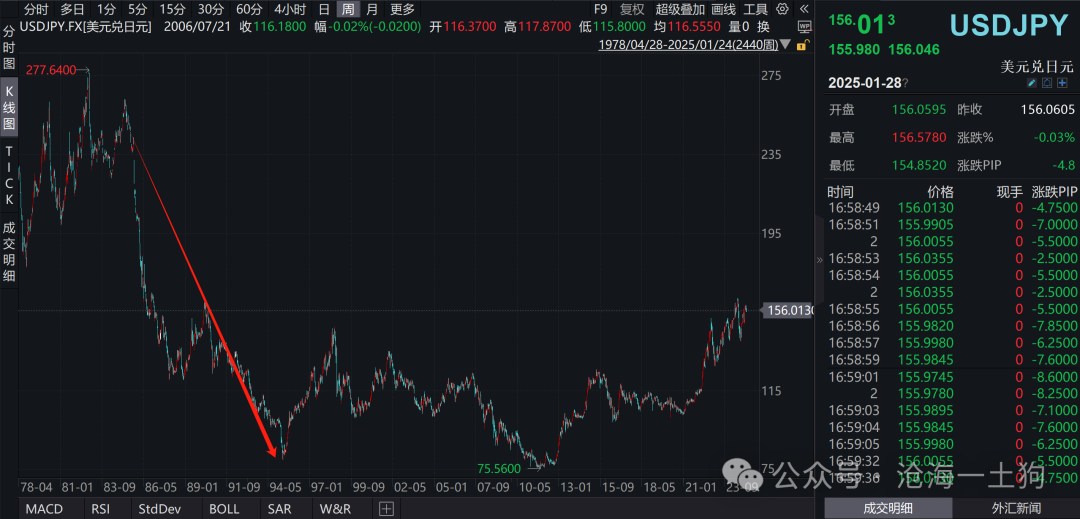Expand the date range dropdown triangle

pyautogui.click(x=785, y=45)
